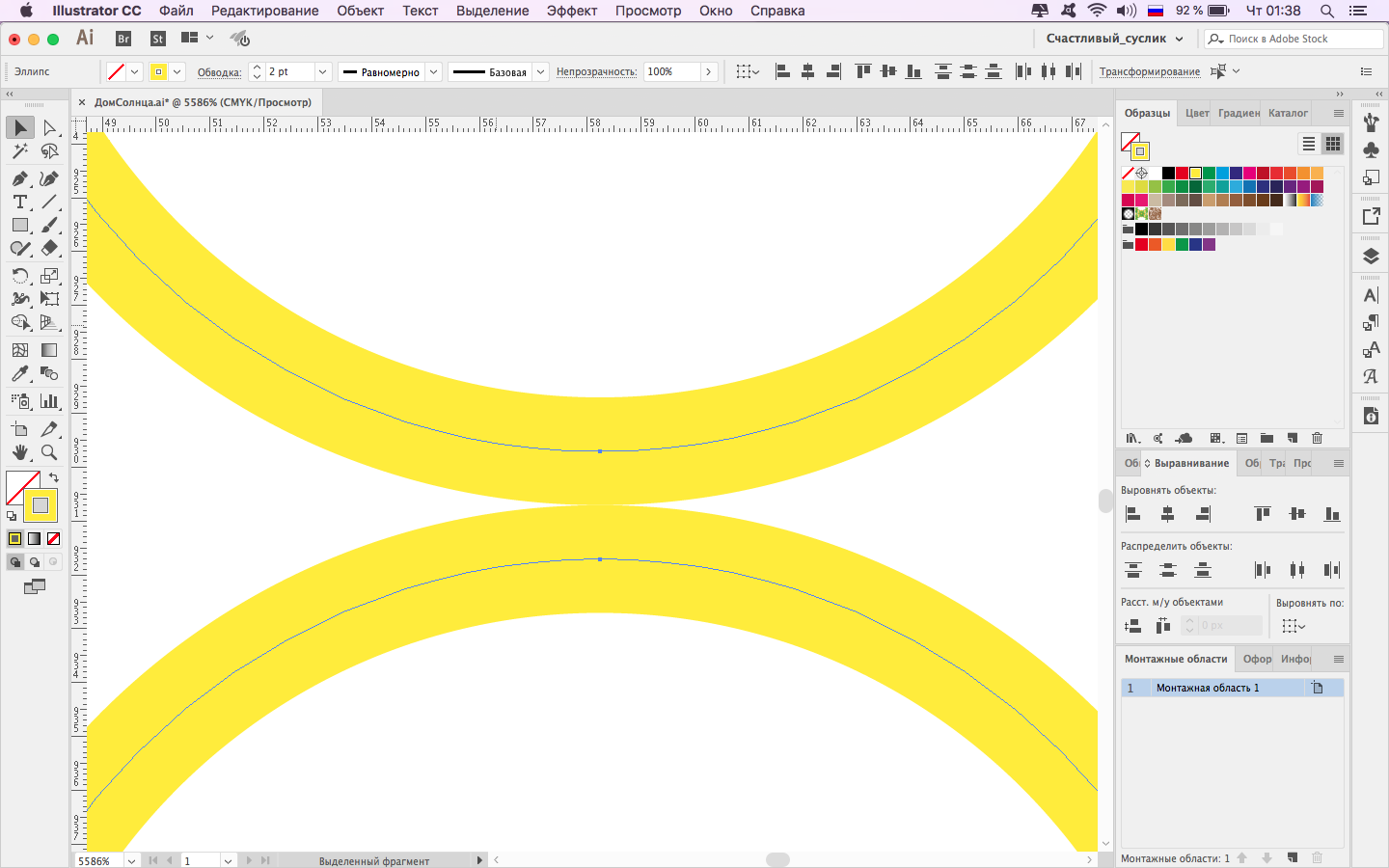This screenshot has width=1389, height=868.
Task: Expand the stroke weight dropdown
Action: click(x=322, y=72)
